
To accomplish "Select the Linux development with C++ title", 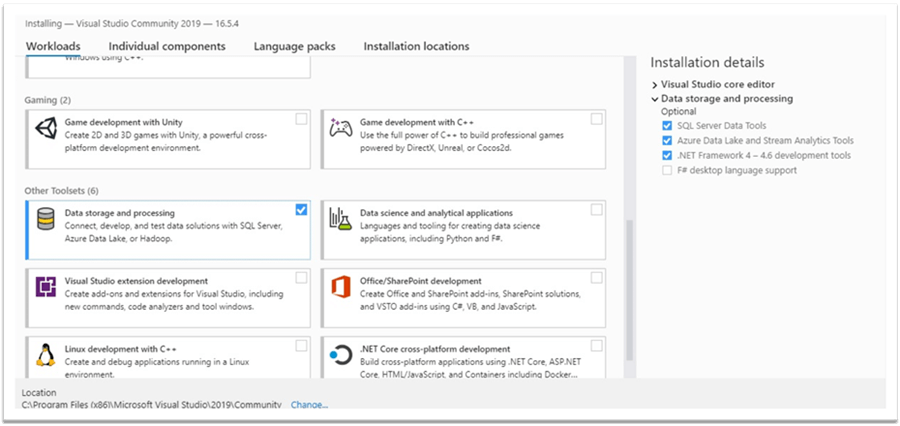I will point(121,348).
